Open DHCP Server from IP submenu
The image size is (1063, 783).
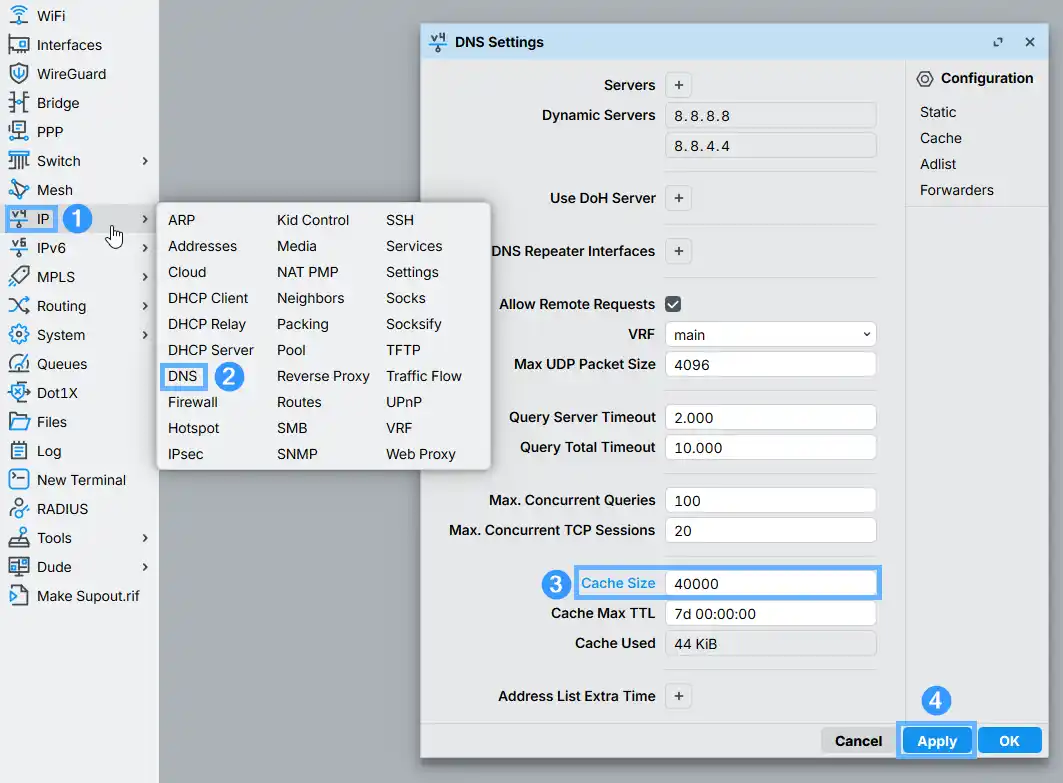211,350
